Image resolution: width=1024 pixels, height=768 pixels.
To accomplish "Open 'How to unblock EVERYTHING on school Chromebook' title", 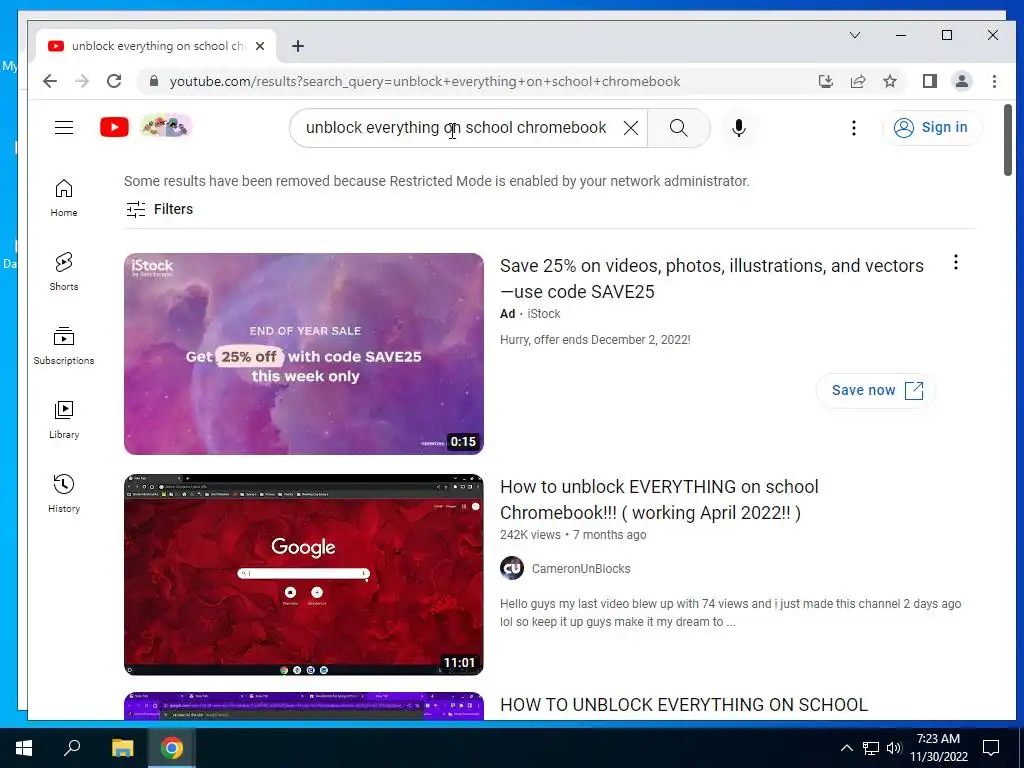I will click(659, 500).
